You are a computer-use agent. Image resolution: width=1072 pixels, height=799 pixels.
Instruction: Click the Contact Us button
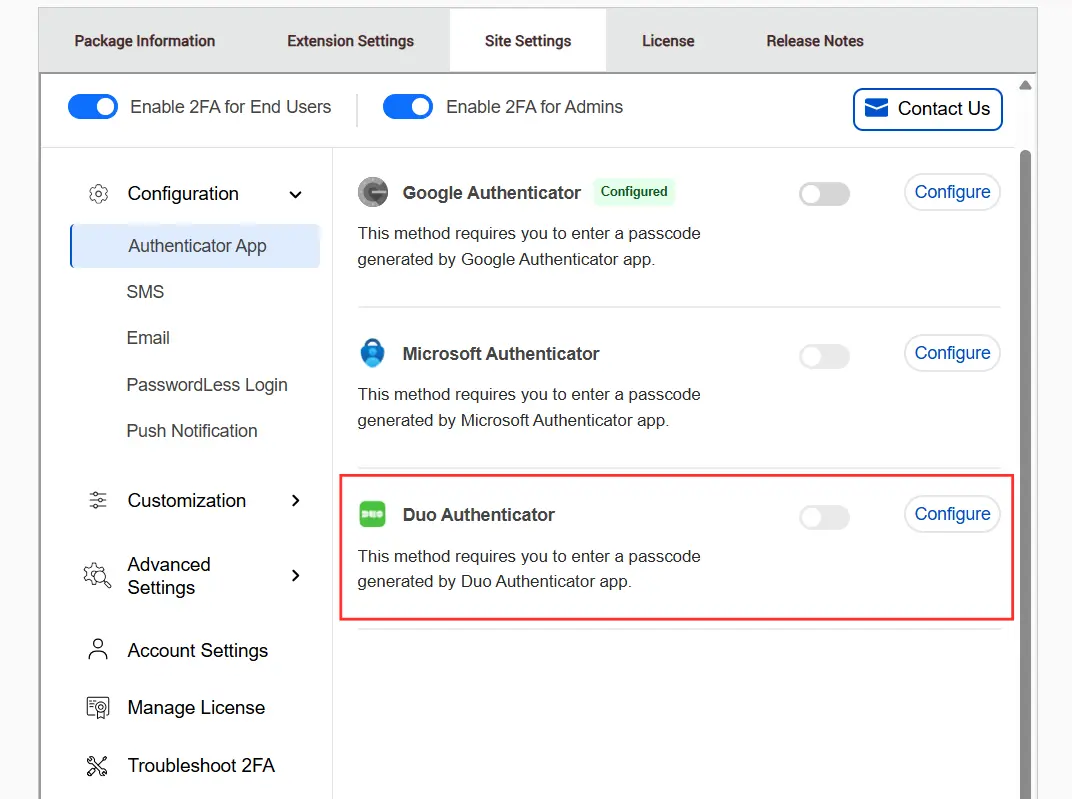tap(928, 109)
